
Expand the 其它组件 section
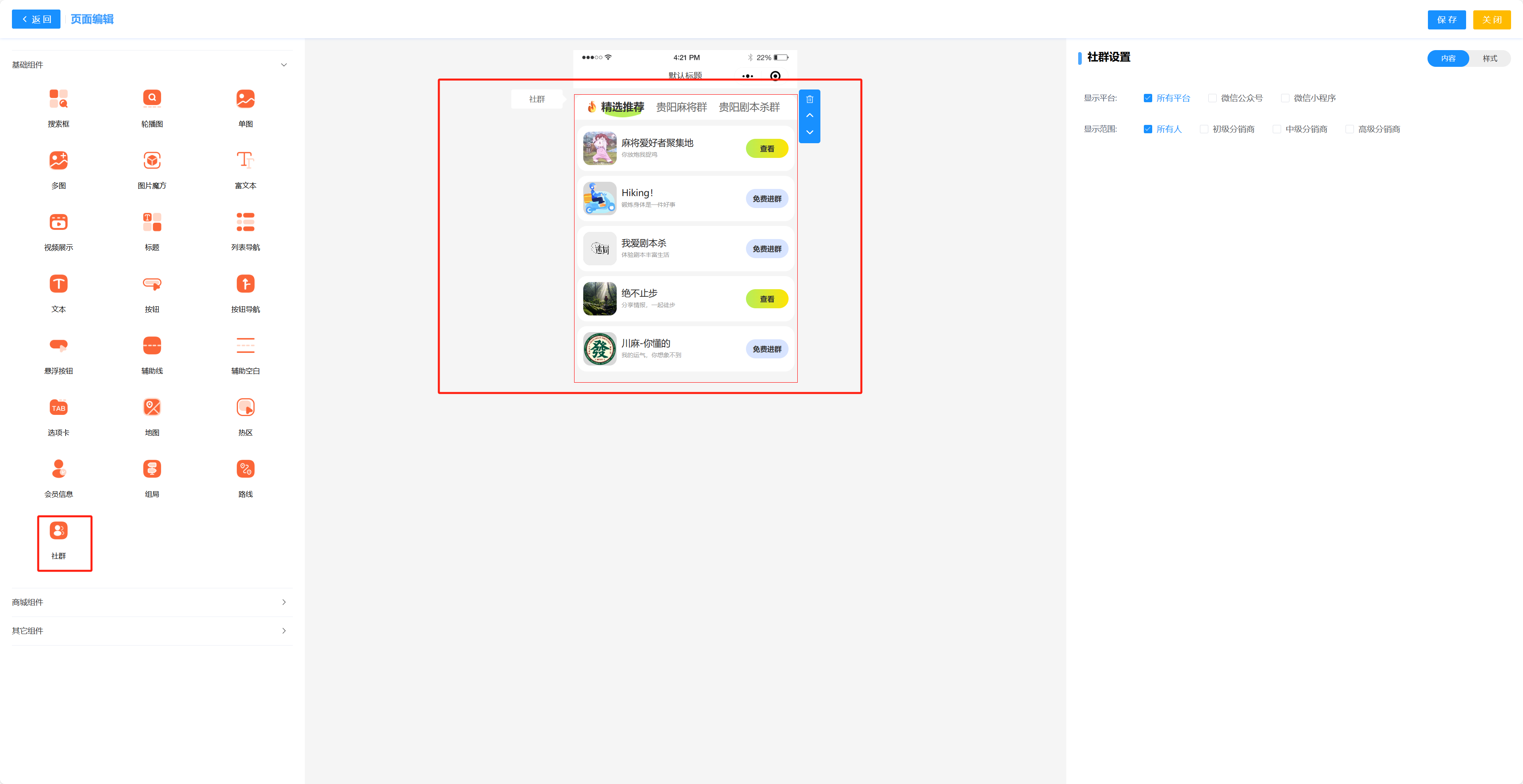click(284, 631)
